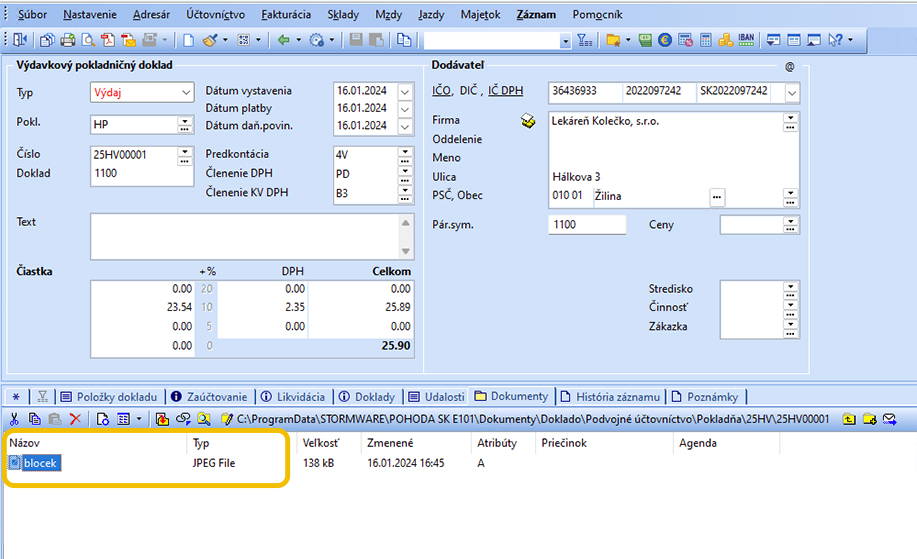Image resolution: width=917 pixels, height=559 pixels.
Task: Open the IČ DPH dropdown arrow
Action: tap(792, 92)
